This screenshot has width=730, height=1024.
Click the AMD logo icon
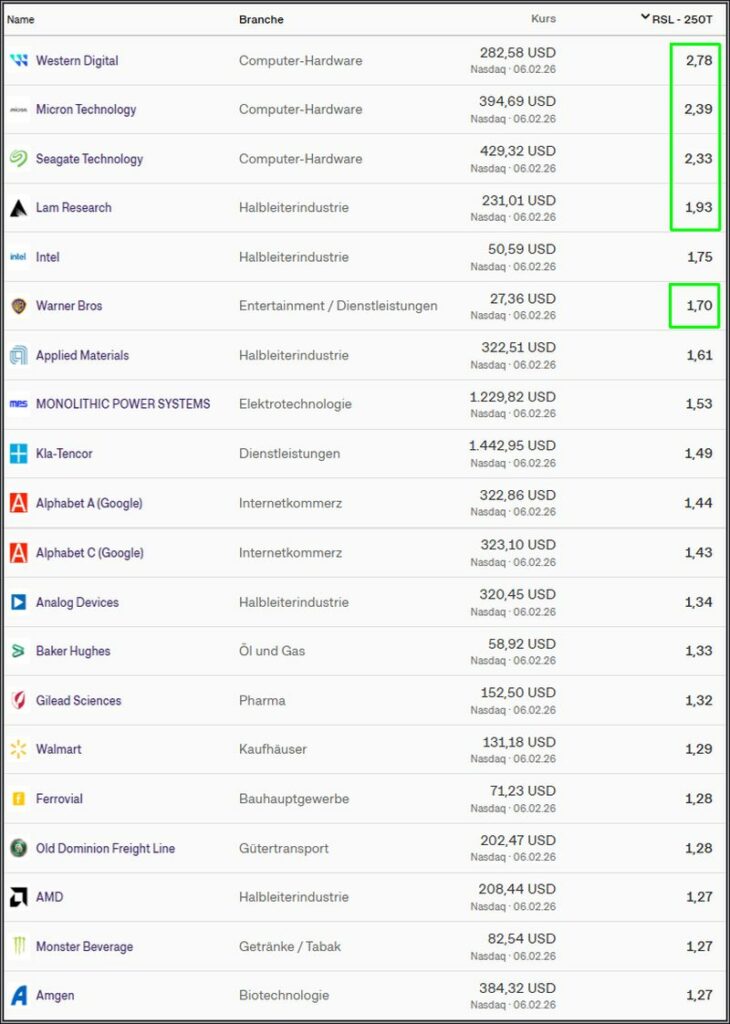[19, 897]
